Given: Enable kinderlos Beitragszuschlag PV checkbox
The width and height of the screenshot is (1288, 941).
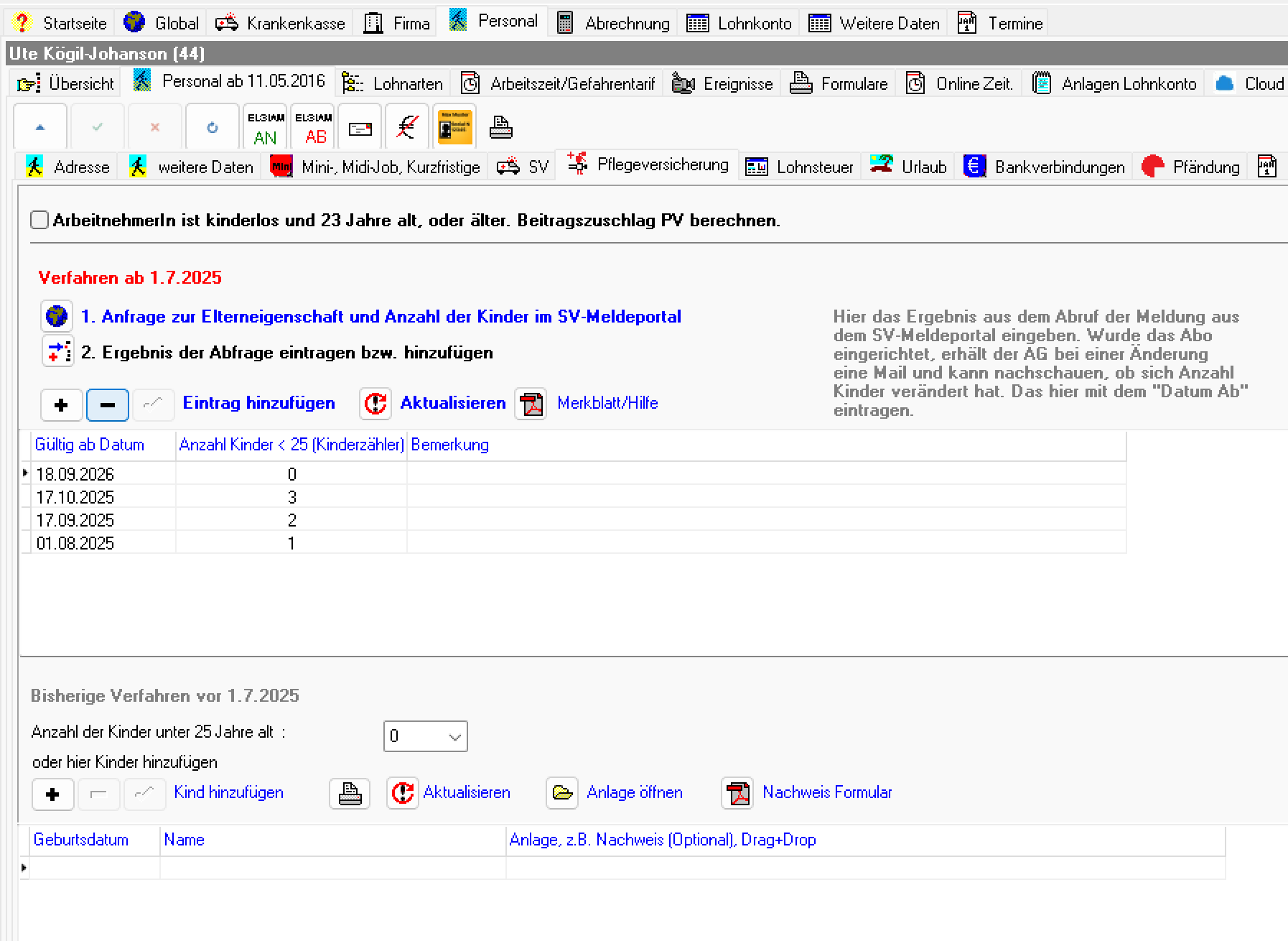Looking at the screenshot, I should 39,220.
